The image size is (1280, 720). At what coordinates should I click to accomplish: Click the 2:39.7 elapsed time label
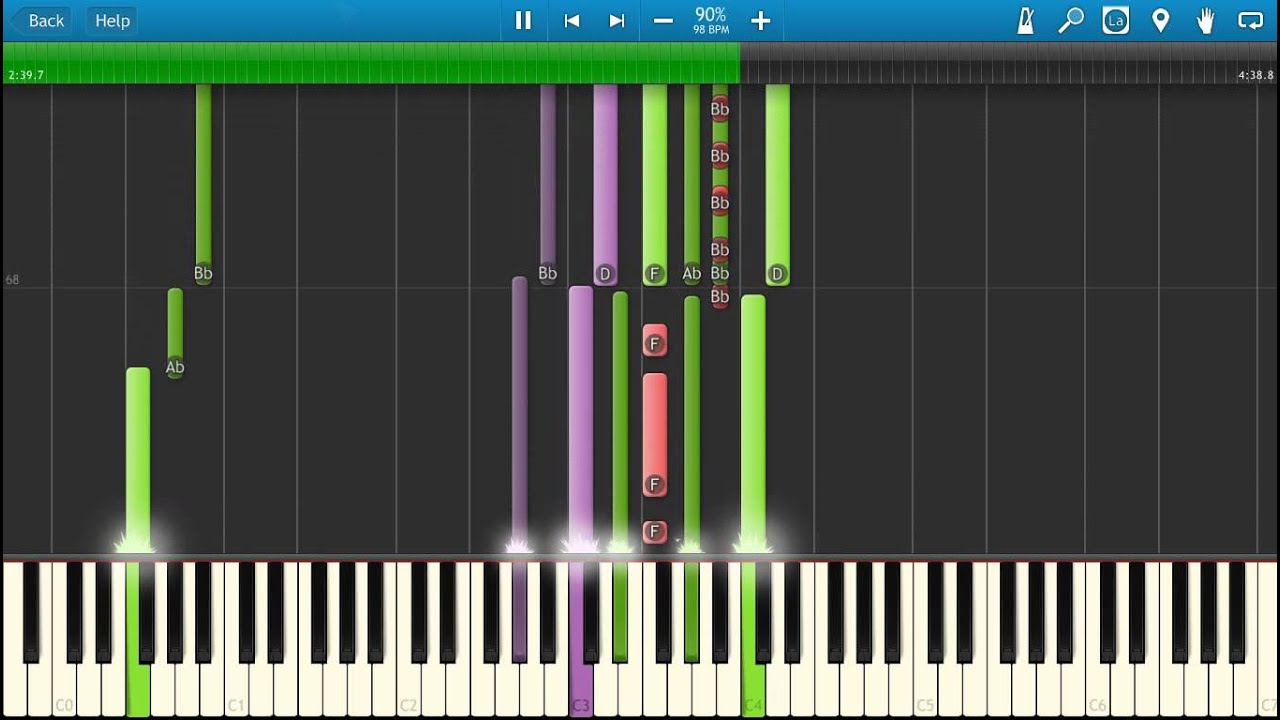point(26,75)
